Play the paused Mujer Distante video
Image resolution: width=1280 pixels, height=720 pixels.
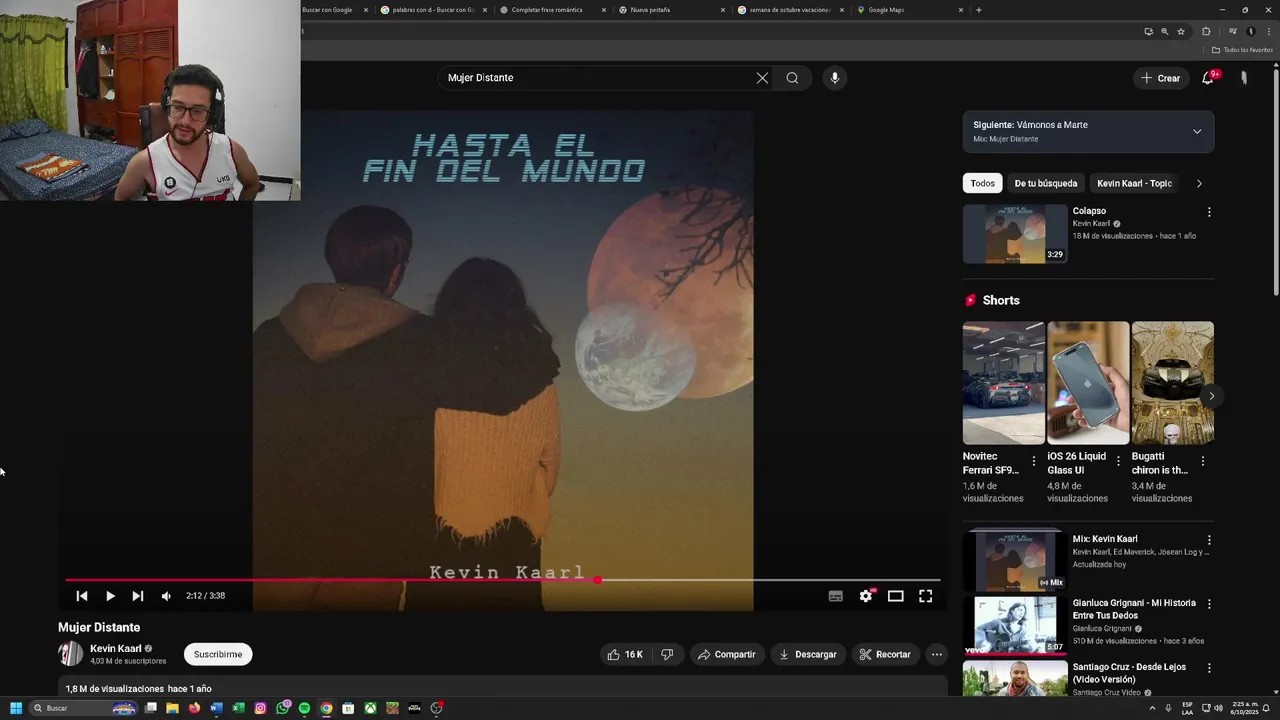[x=110, y=596]
